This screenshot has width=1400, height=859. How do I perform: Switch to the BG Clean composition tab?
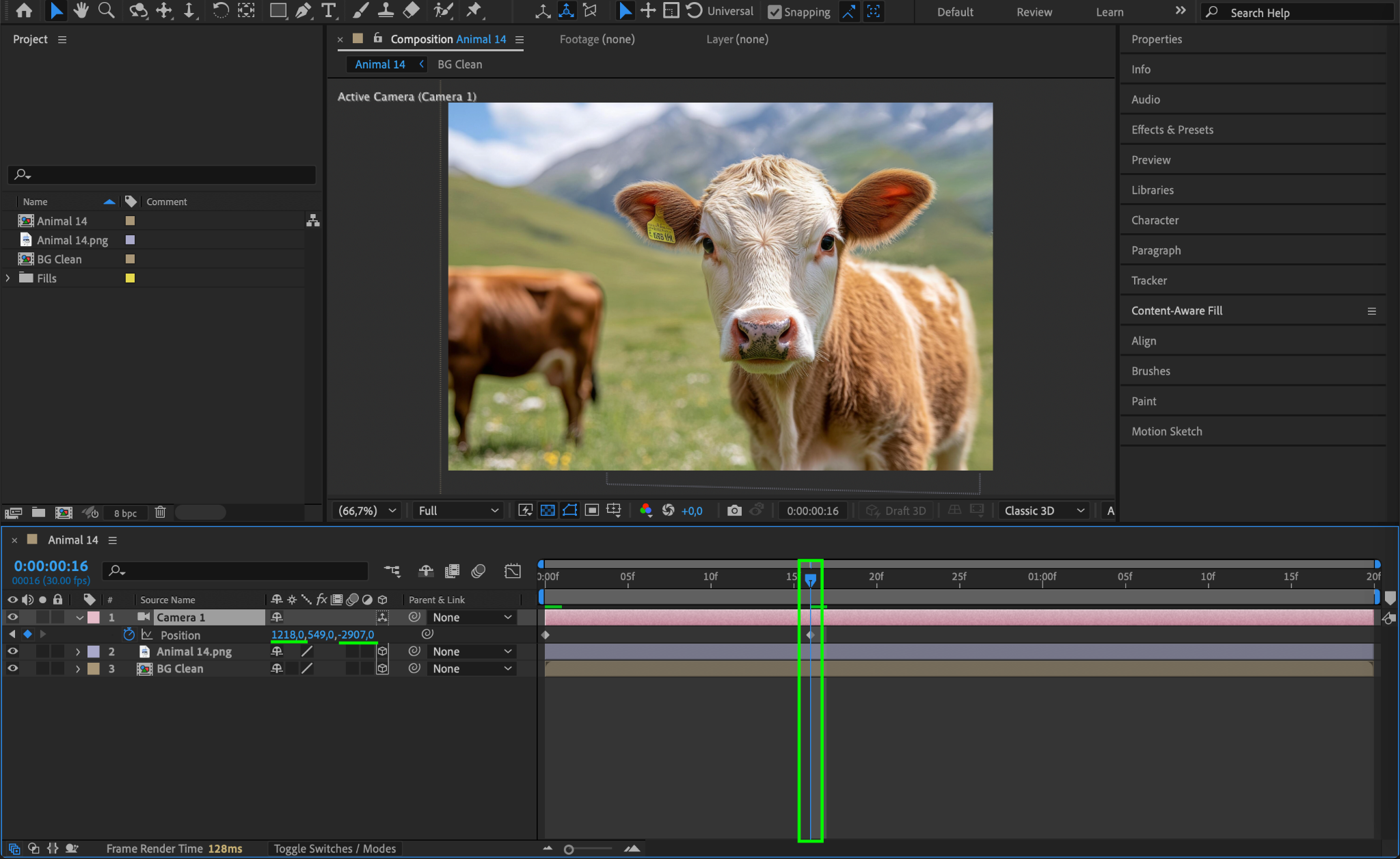pos(459,64)
